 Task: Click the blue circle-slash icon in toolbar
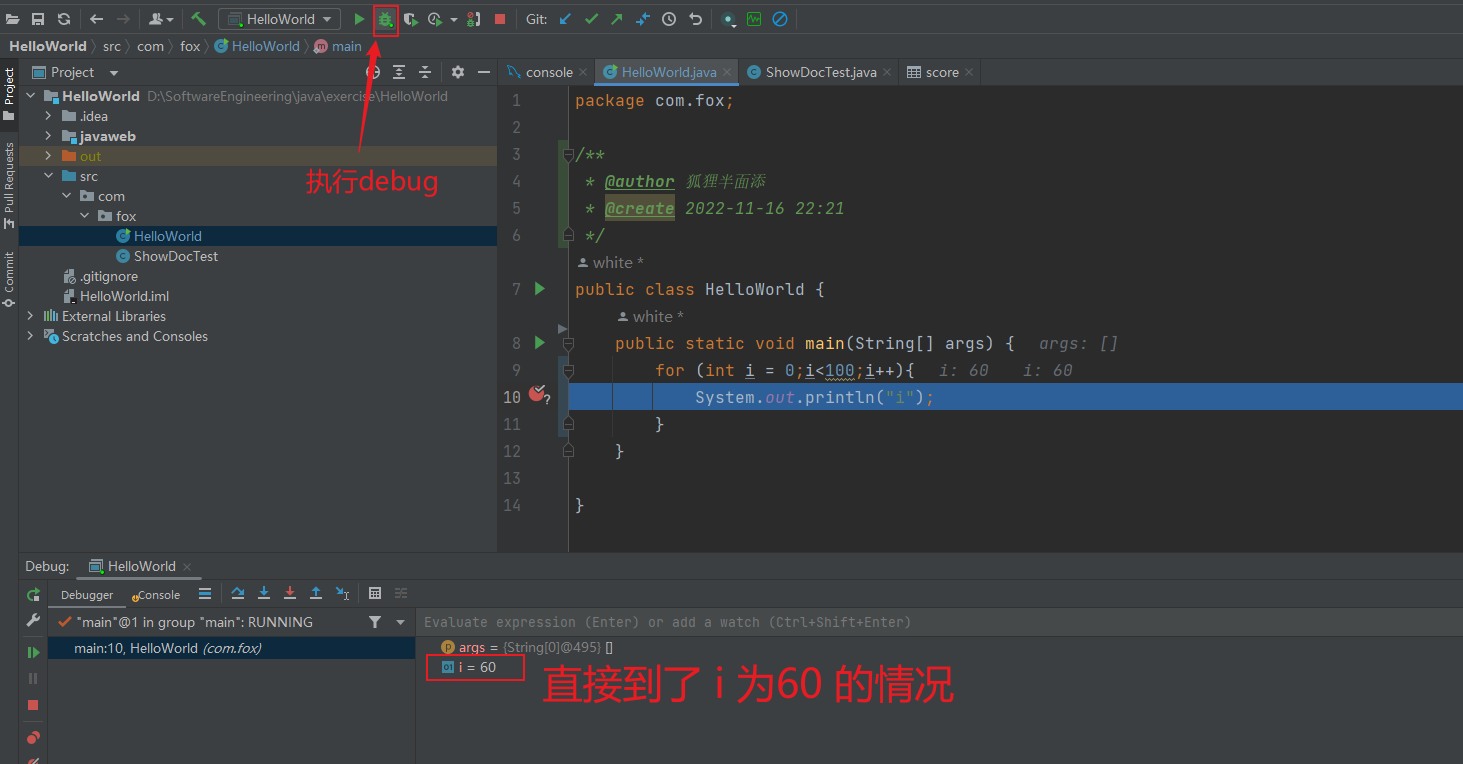(780, 19)
